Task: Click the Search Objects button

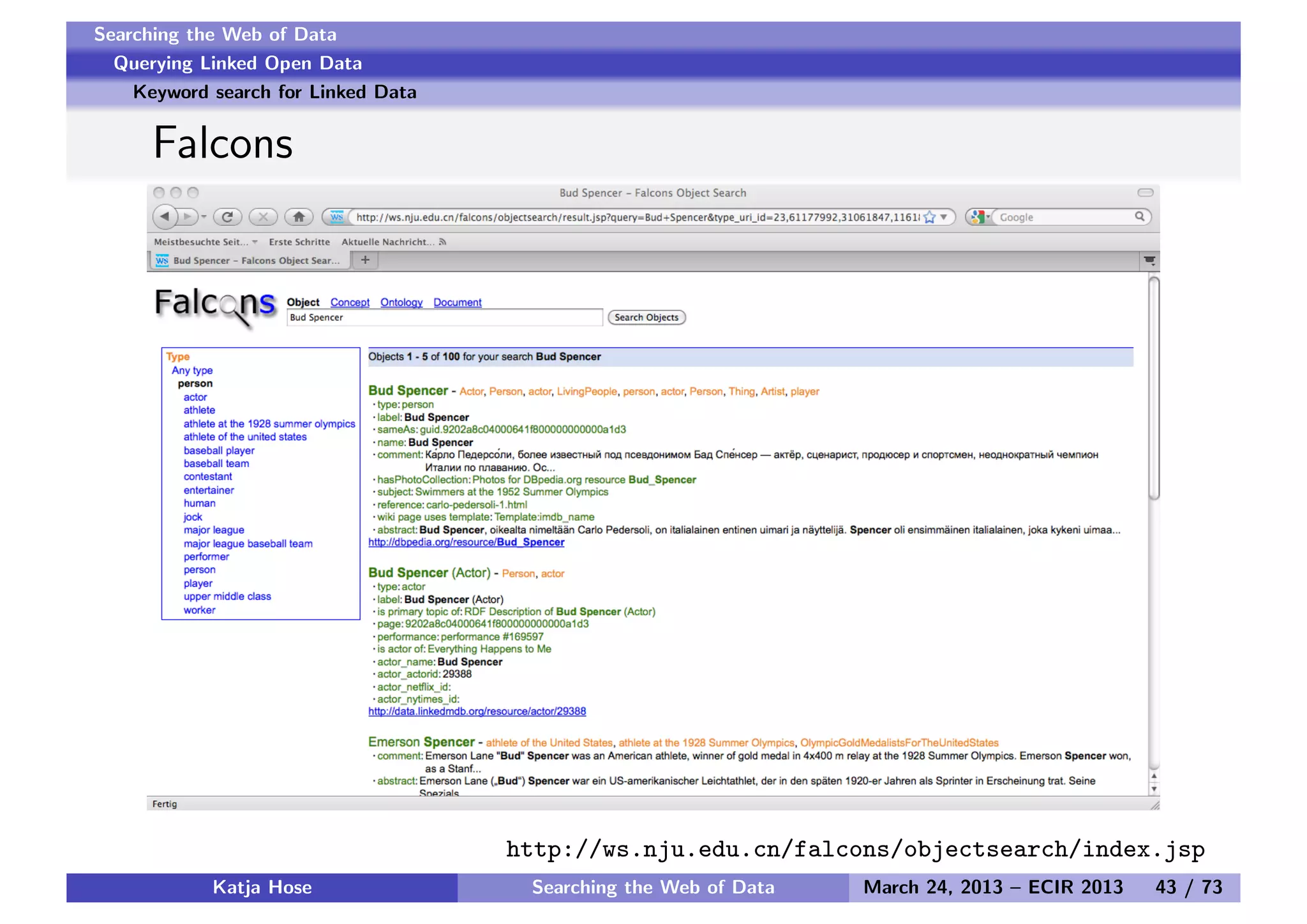Action: point(646,317)
